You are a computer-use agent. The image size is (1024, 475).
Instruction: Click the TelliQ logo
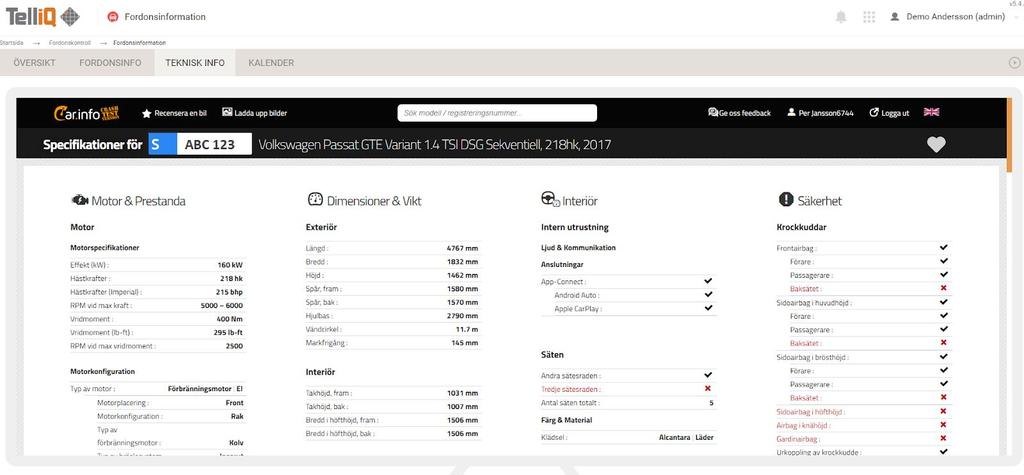click(x=42, y=16)
